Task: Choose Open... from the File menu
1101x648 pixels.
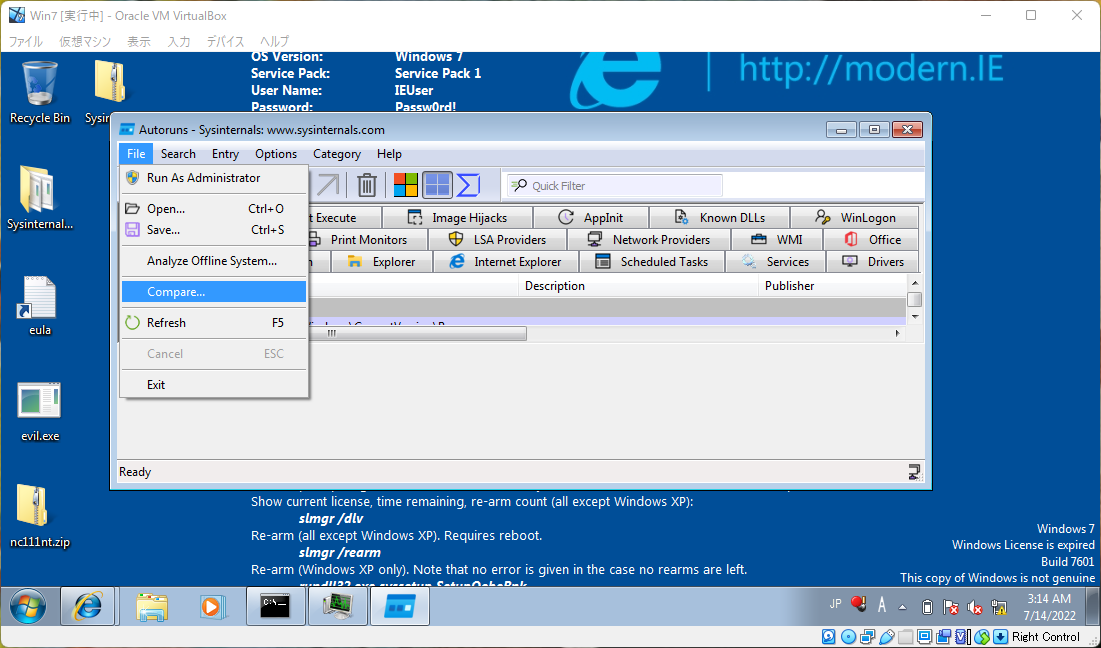Action: pos(214,209)
